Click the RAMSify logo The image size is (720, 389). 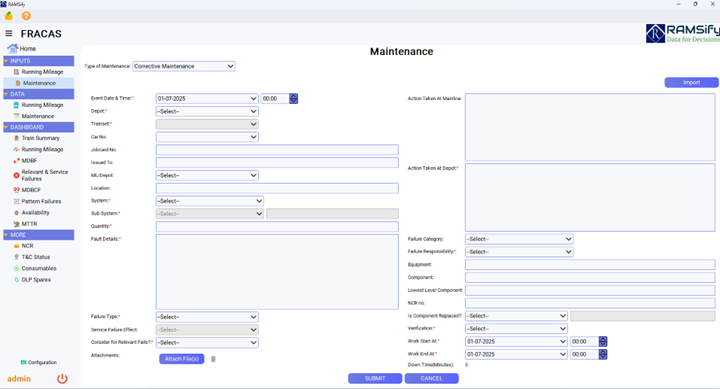(683, 34)
